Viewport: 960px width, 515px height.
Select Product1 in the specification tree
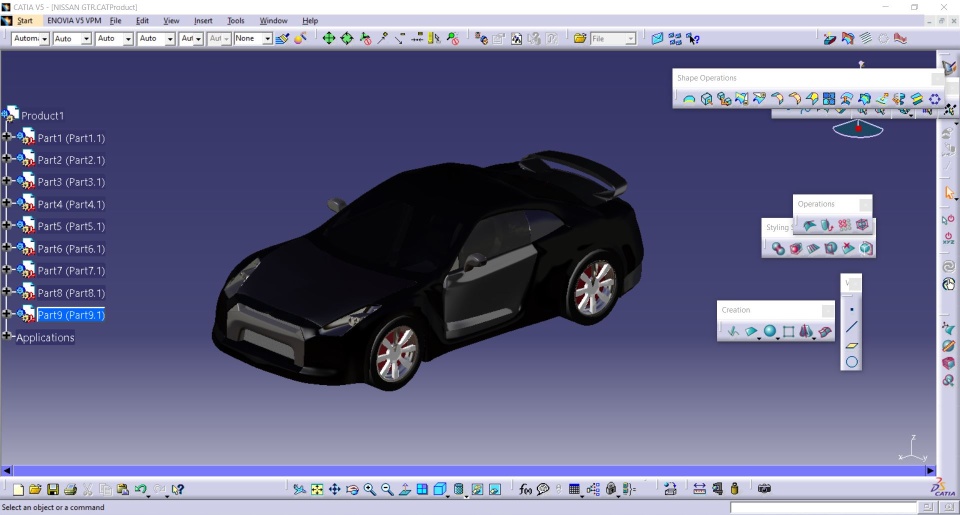click(42, 116)
